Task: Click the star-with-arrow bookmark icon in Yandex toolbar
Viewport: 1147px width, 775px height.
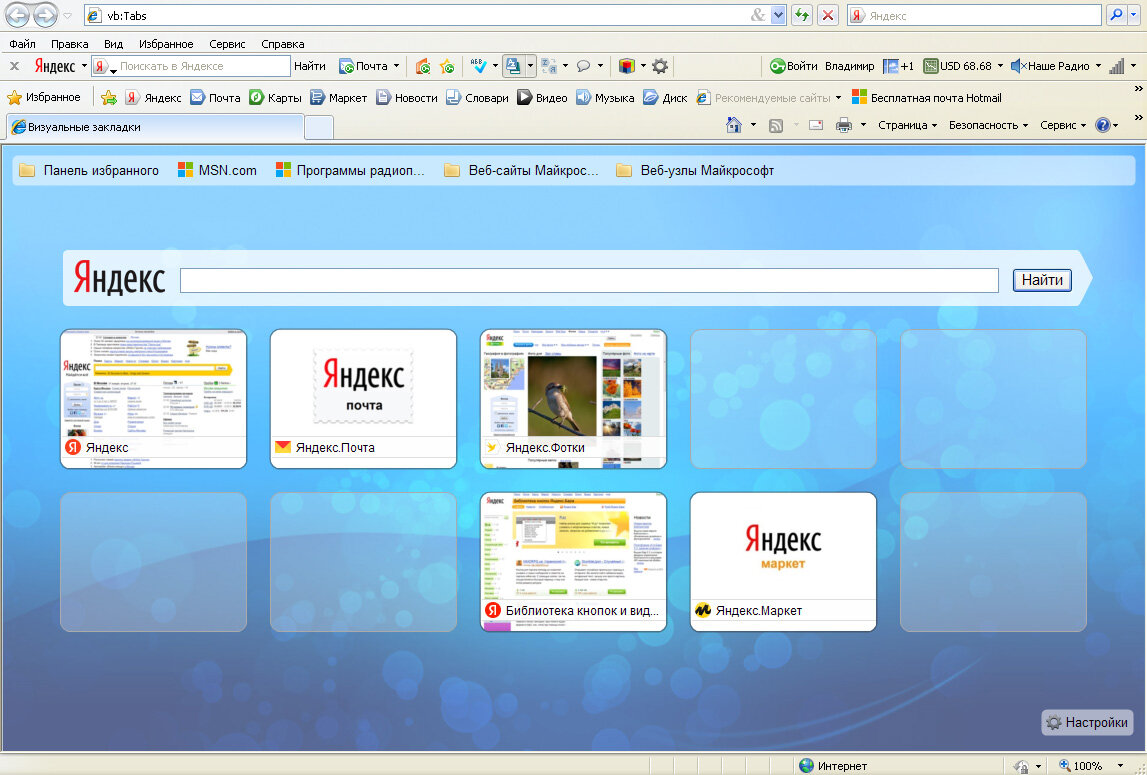Action: click(x=447, y=67)
